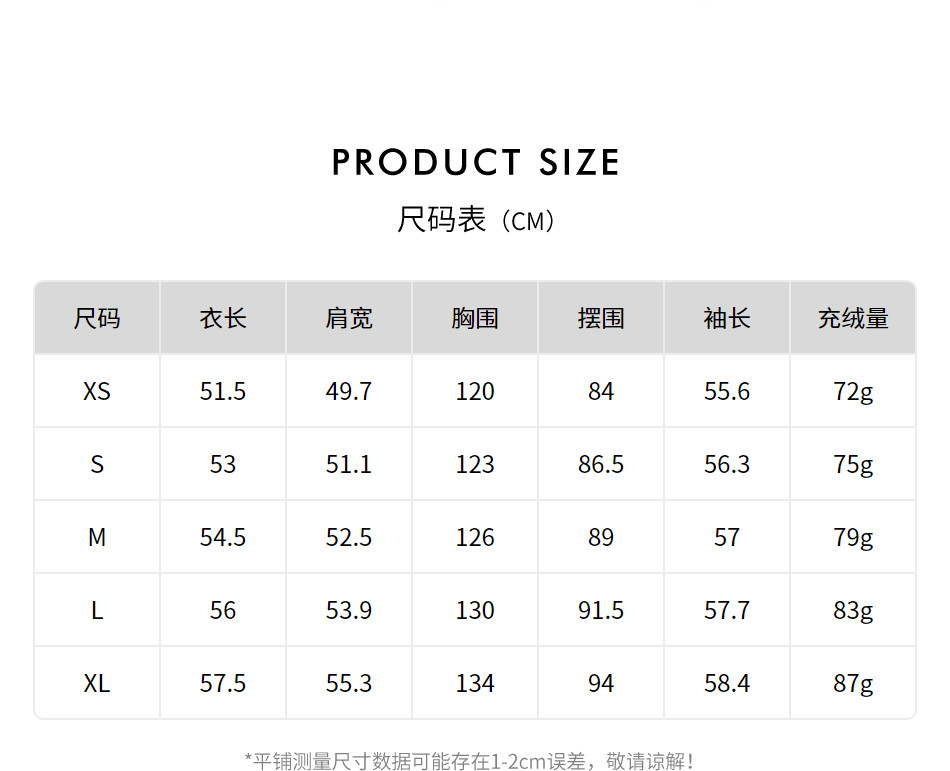This screenshot has height=771, width=950.
Task: Click the measurement error footnote text
Action: [470, 761]
